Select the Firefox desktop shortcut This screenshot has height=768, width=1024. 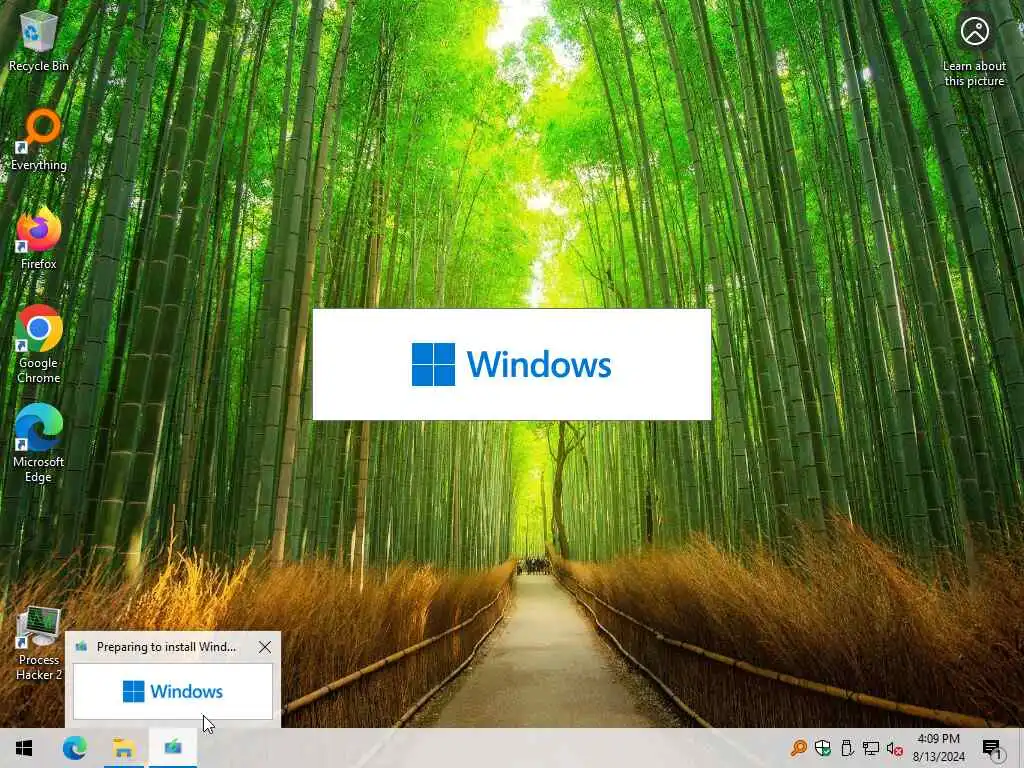pos(39,238)
